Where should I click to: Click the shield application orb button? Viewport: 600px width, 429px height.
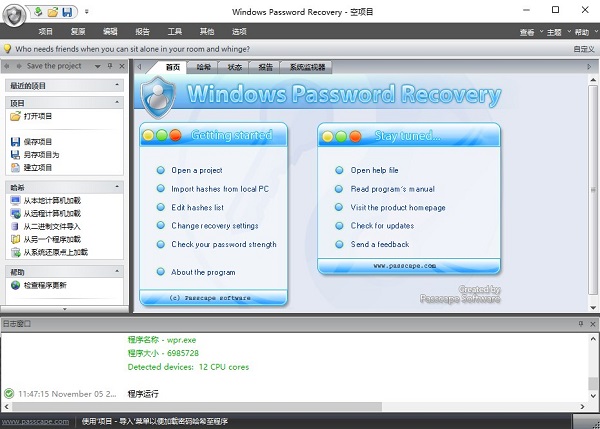coord(14,15)
